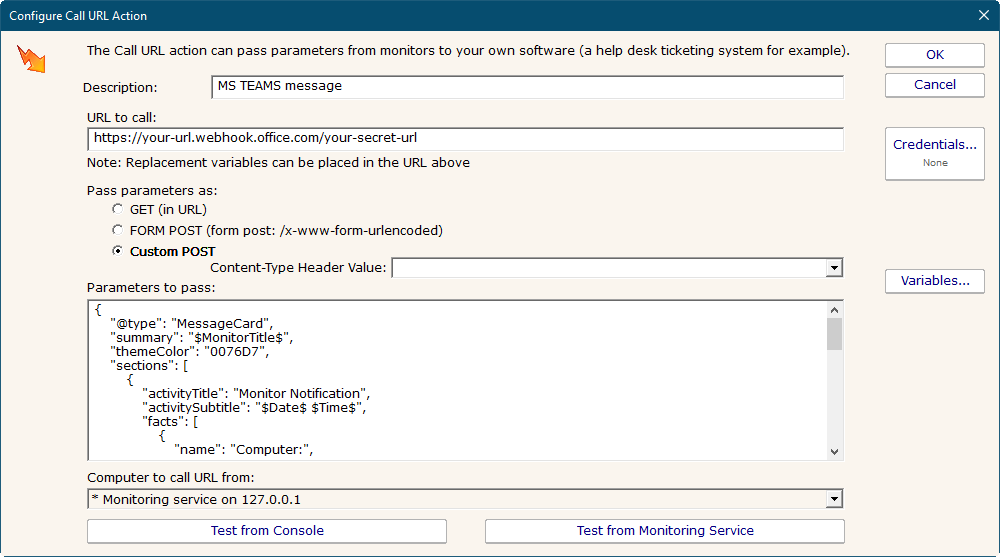The image size is (1000, 557).
Task: Open the Credentials settings button
Action: pos(934,153)
